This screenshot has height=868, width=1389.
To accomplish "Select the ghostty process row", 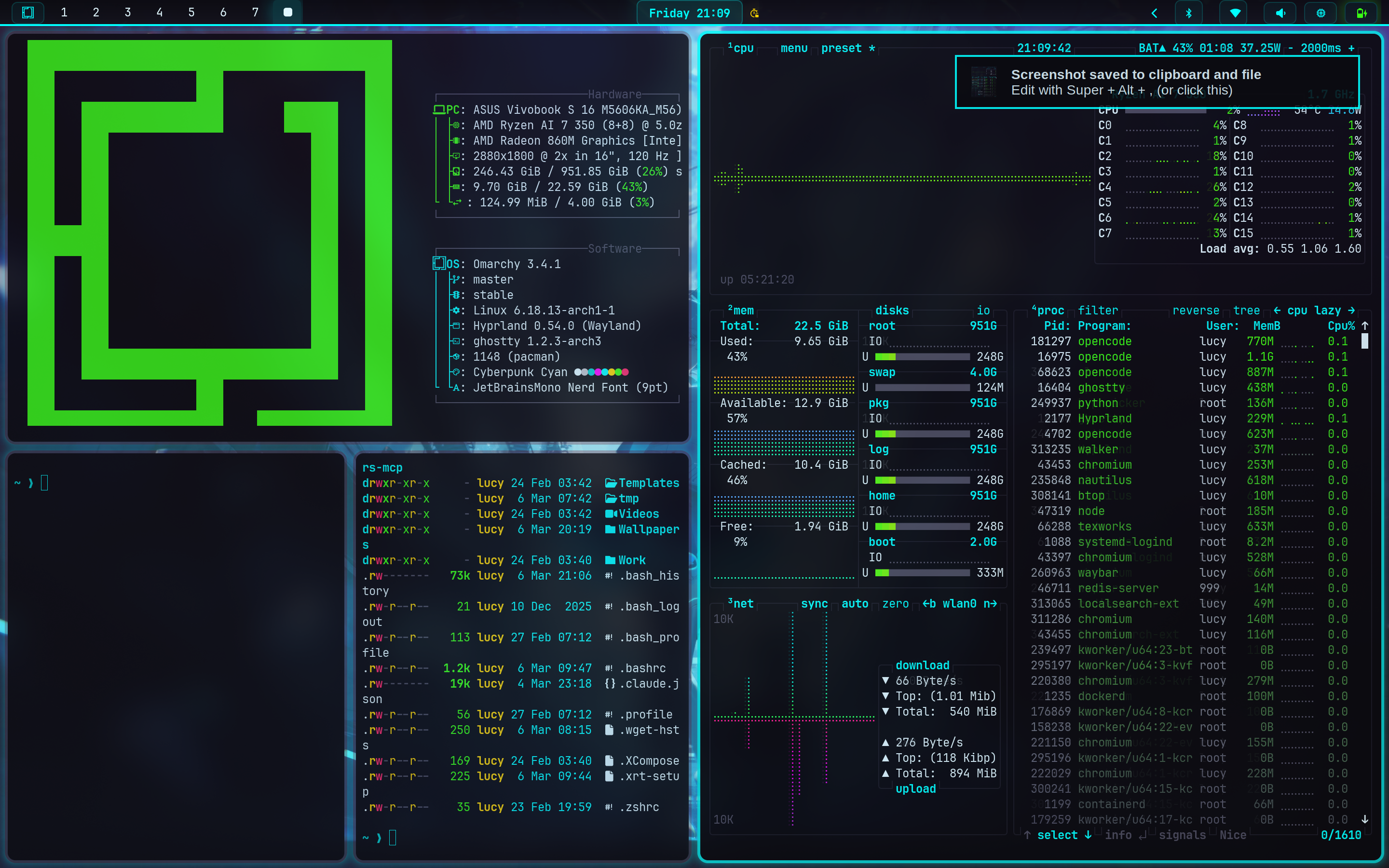I will click(x=1101, y=388).
